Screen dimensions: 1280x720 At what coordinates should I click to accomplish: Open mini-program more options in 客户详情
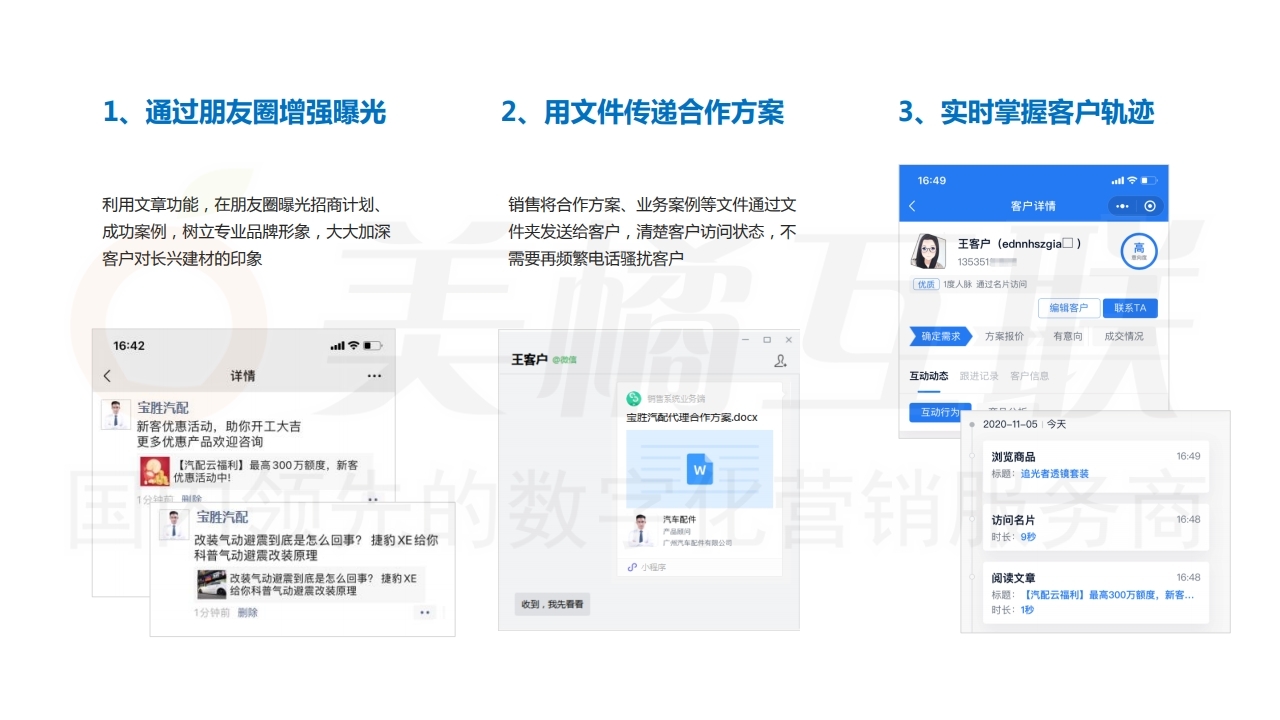coord(1122,206)
